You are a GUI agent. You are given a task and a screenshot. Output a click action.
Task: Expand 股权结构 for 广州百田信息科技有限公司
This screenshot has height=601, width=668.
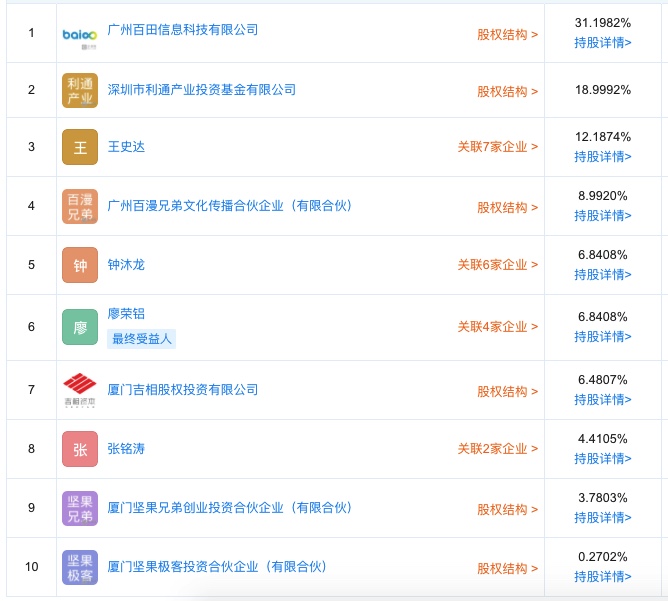[x=507, y=35]
